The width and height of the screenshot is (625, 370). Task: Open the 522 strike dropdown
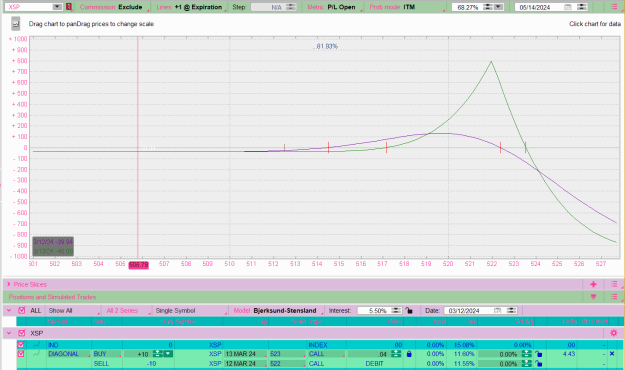pyautogui.click(x=287, y=363)
